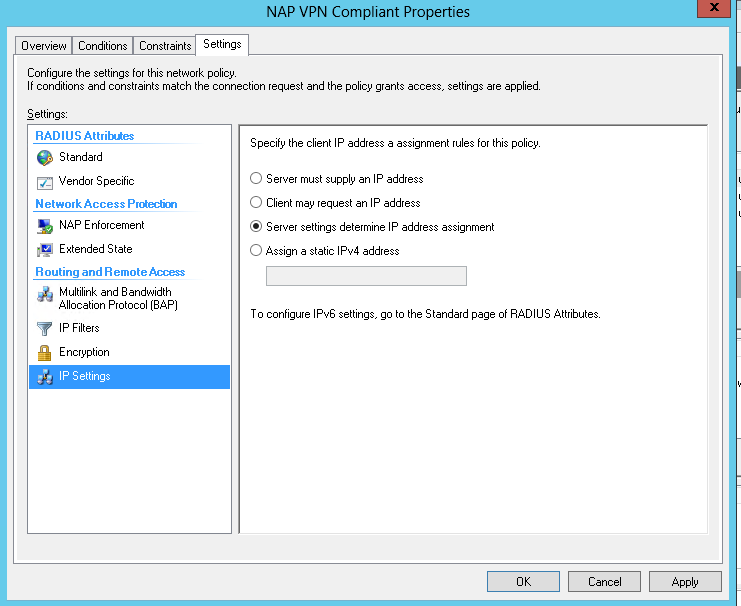Click the Vendor Specific checklist icon
The image size is (741, 606).
coord(45,182)
